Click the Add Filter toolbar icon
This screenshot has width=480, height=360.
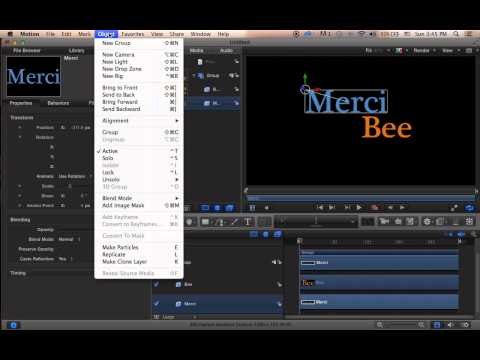coord(440,221)
